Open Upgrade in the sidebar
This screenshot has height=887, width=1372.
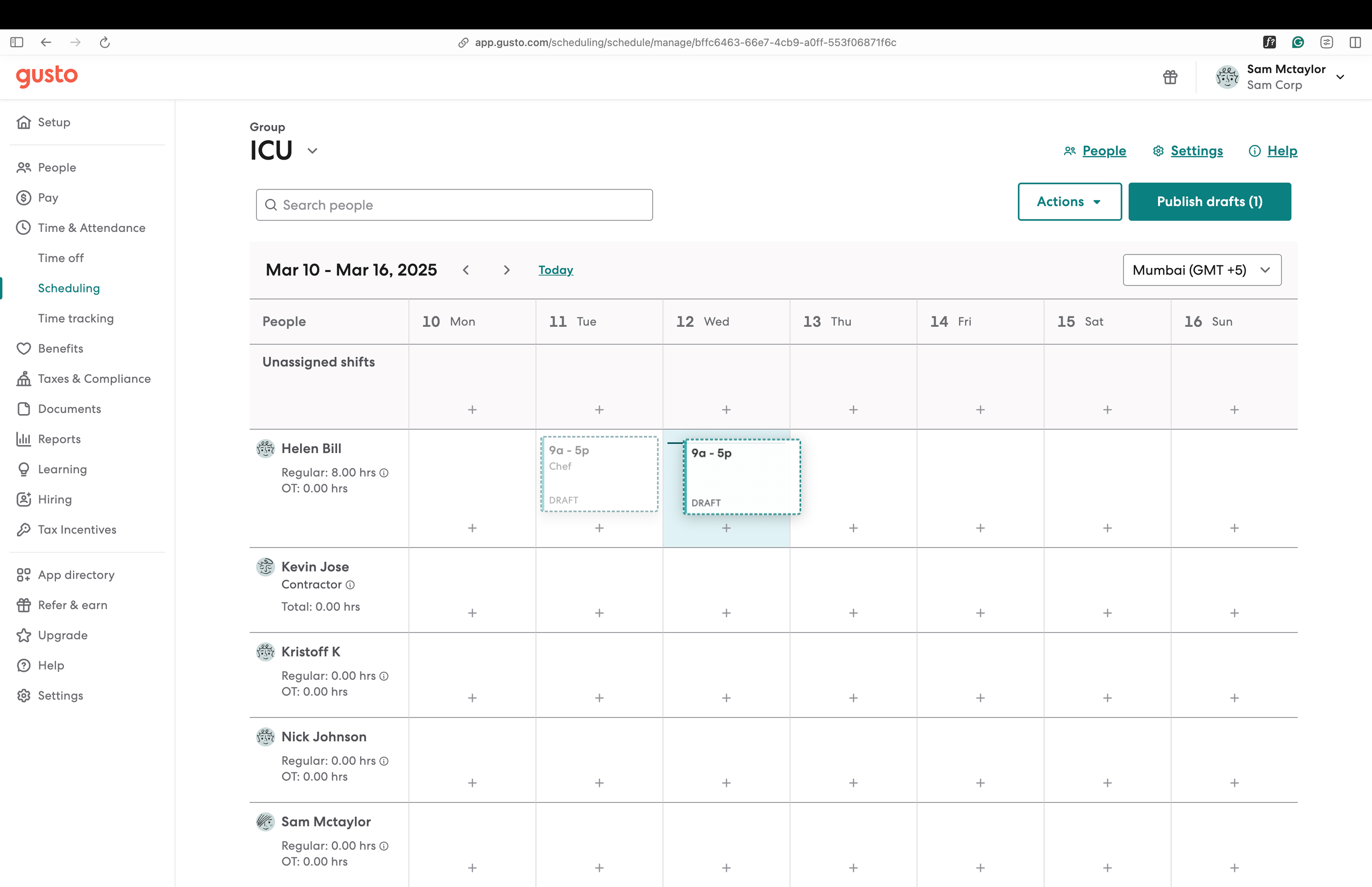(x=62, y=635)
